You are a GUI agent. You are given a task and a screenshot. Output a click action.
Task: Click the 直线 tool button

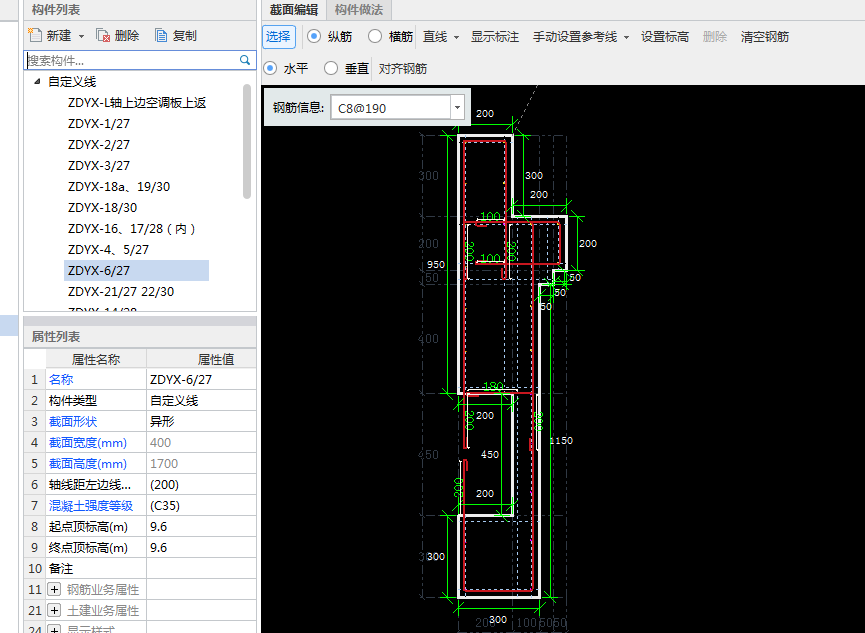click(x=435, y=37)
